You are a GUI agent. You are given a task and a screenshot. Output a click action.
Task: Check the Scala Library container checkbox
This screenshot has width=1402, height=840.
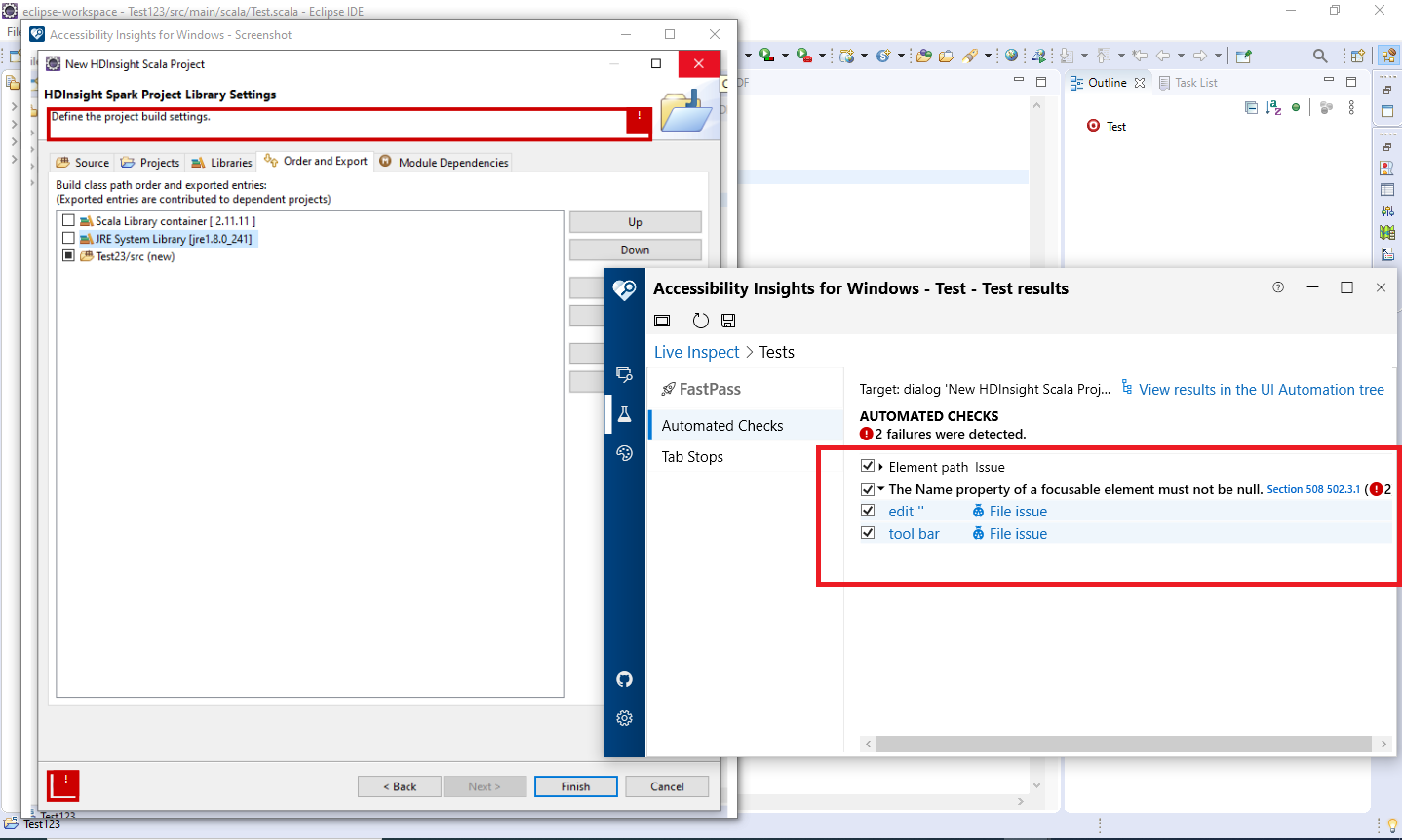pos(68,220)
